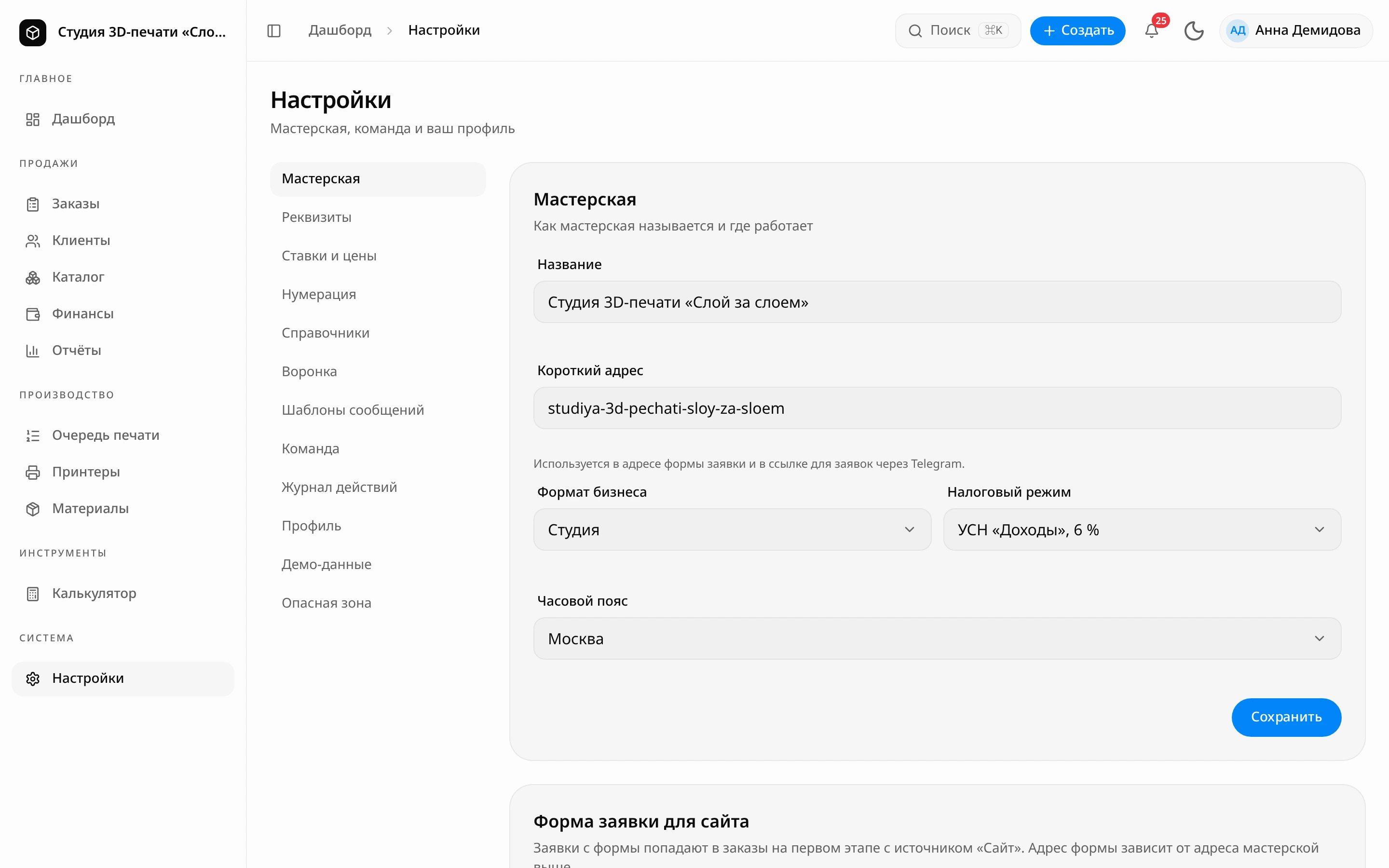The image size is (1389, 868).
Task: Click the Поиск search box
Action: [x=957, y=30]
